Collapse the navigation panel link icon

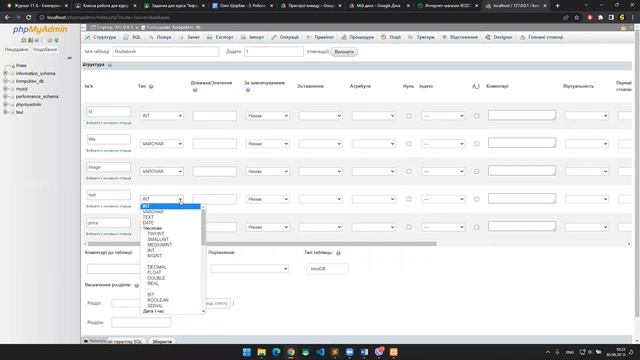[69, 58]
